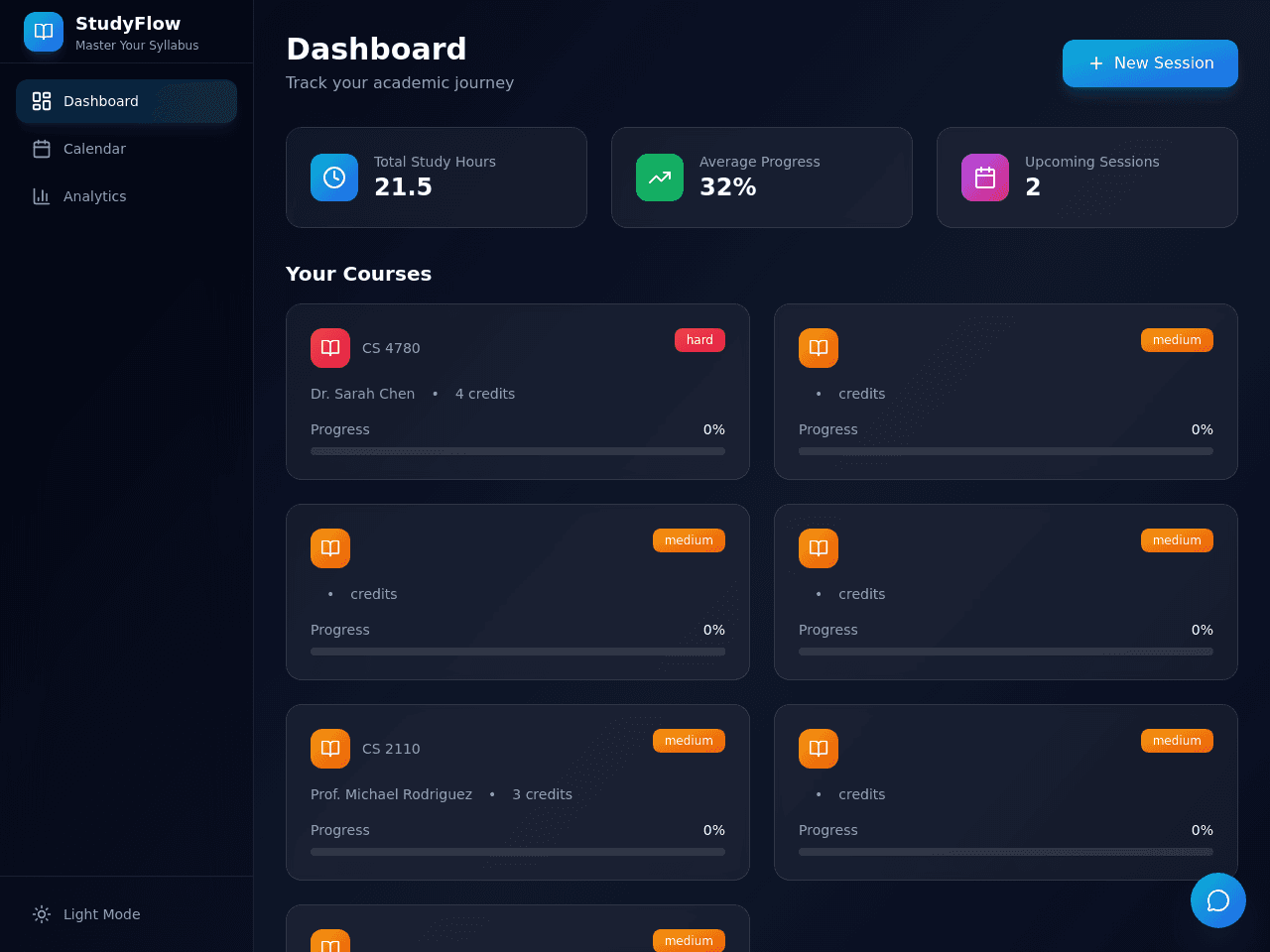Click the Analytics bar chart icon
The height and width of the screenshot is (952, 1270).
[42, 196]
